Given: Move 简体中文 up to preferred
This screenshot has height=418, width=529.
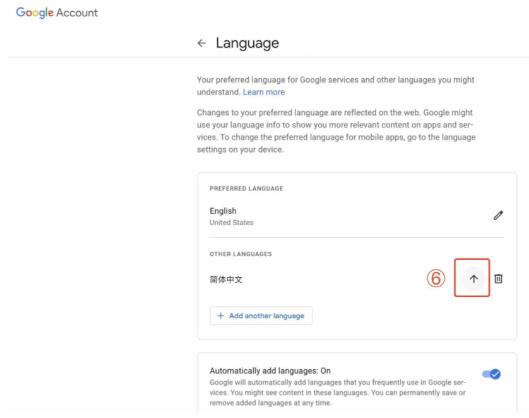Looking at the screenshot, I should [473, 279].
